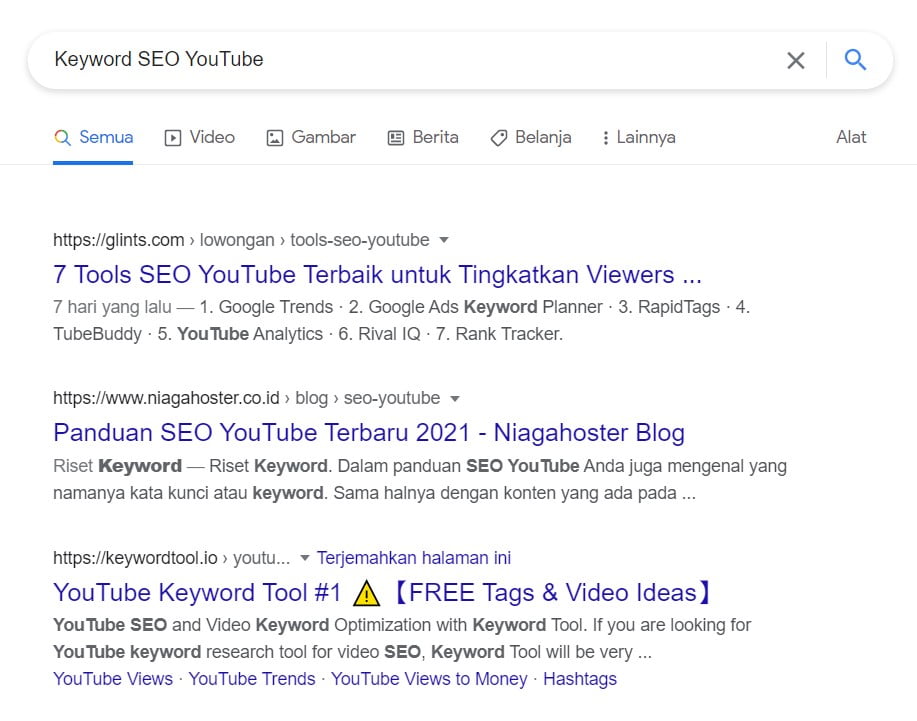The width and height of the screenshot is (917, 721).
Task: Clear the search box with the X icon
Action: pyautogui.click(x=795, y=60)
